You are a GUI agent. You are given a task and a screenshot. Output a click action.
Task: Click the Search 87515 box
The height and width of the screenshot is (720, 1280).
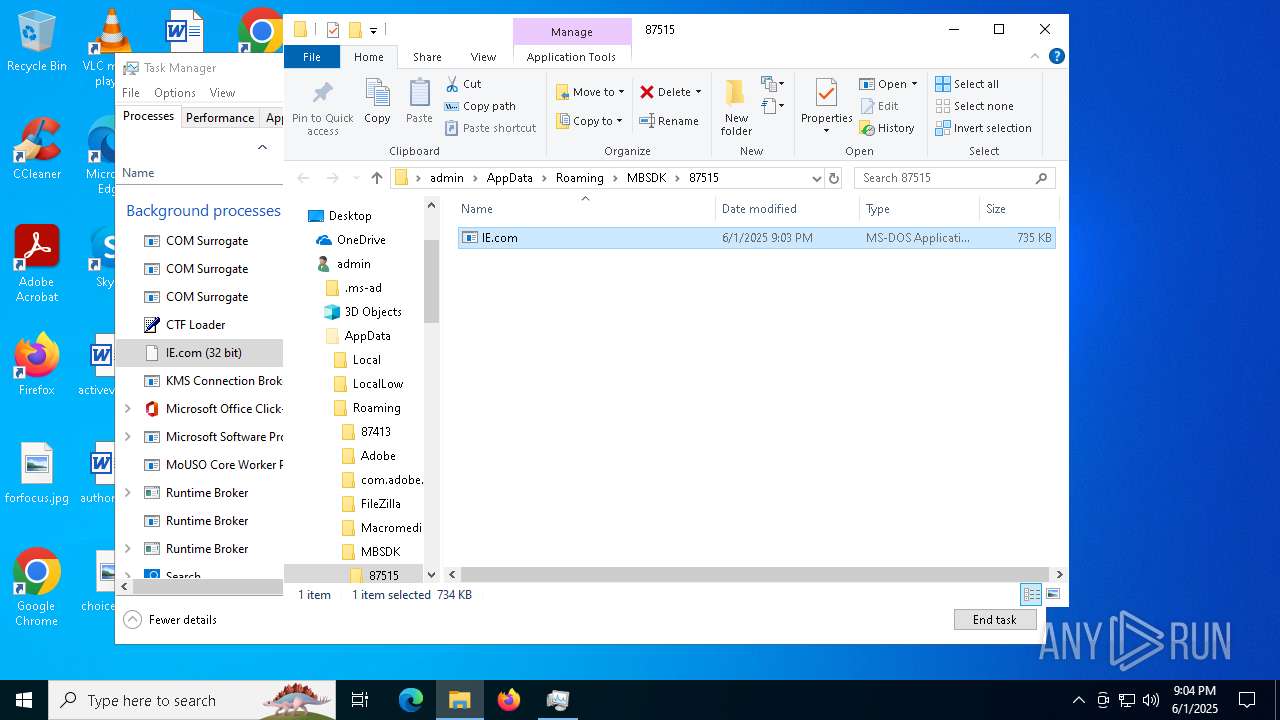[x=954, y=178]
